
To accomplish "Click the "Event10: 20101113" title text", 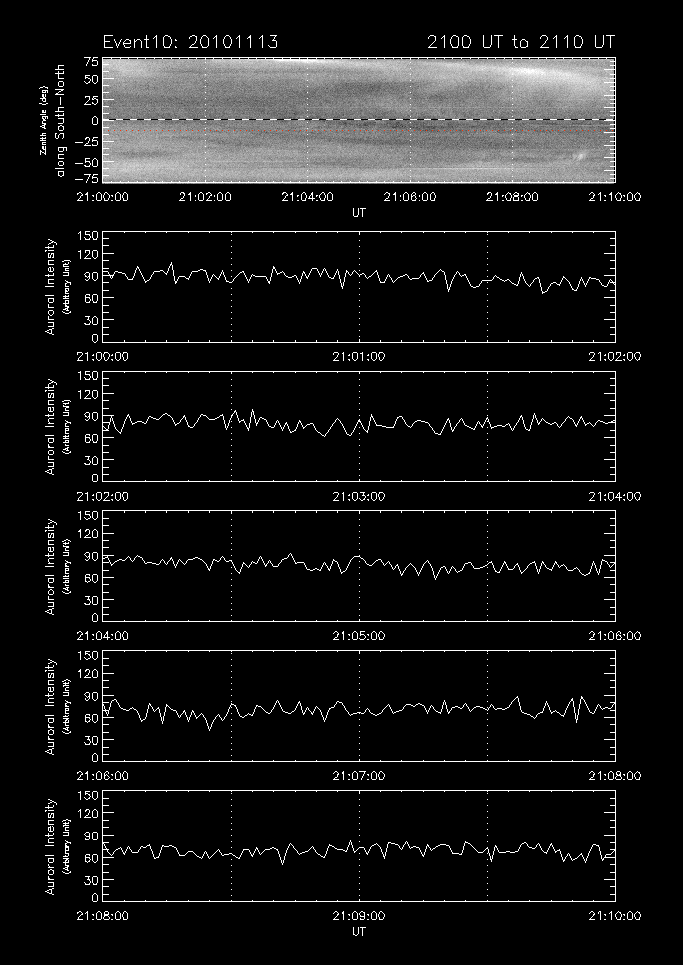I will (190, 42).
